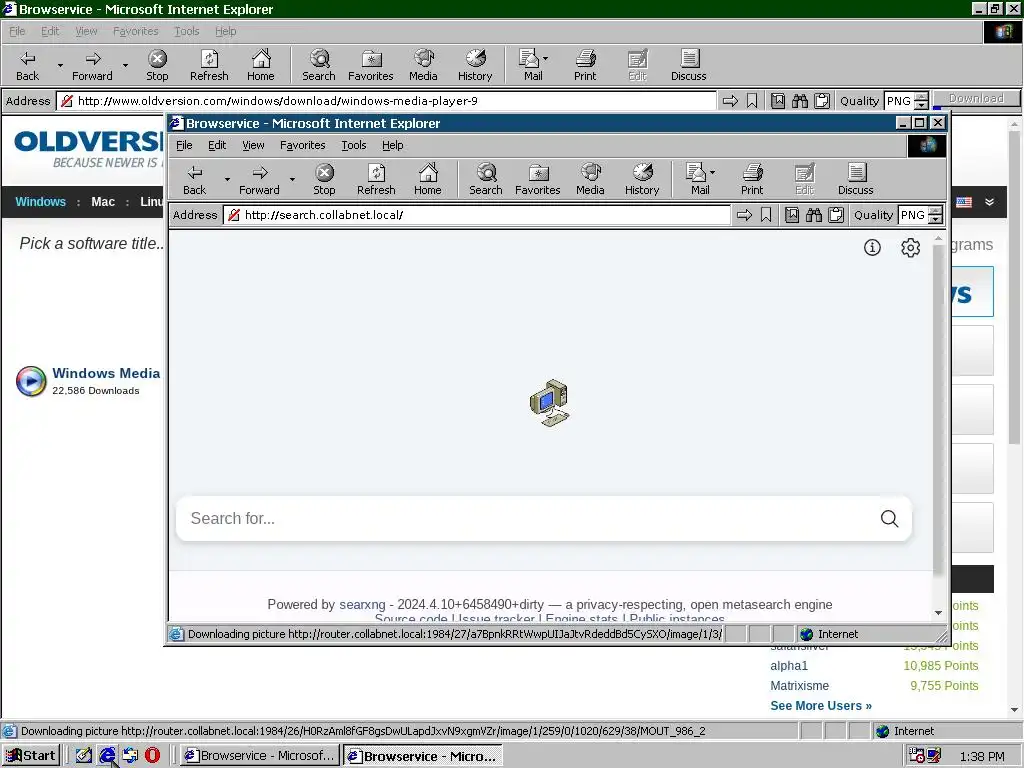Open View menu in the front window
Image resolution: width=1024 pixels, height=768 pixels.
(253, 145)
